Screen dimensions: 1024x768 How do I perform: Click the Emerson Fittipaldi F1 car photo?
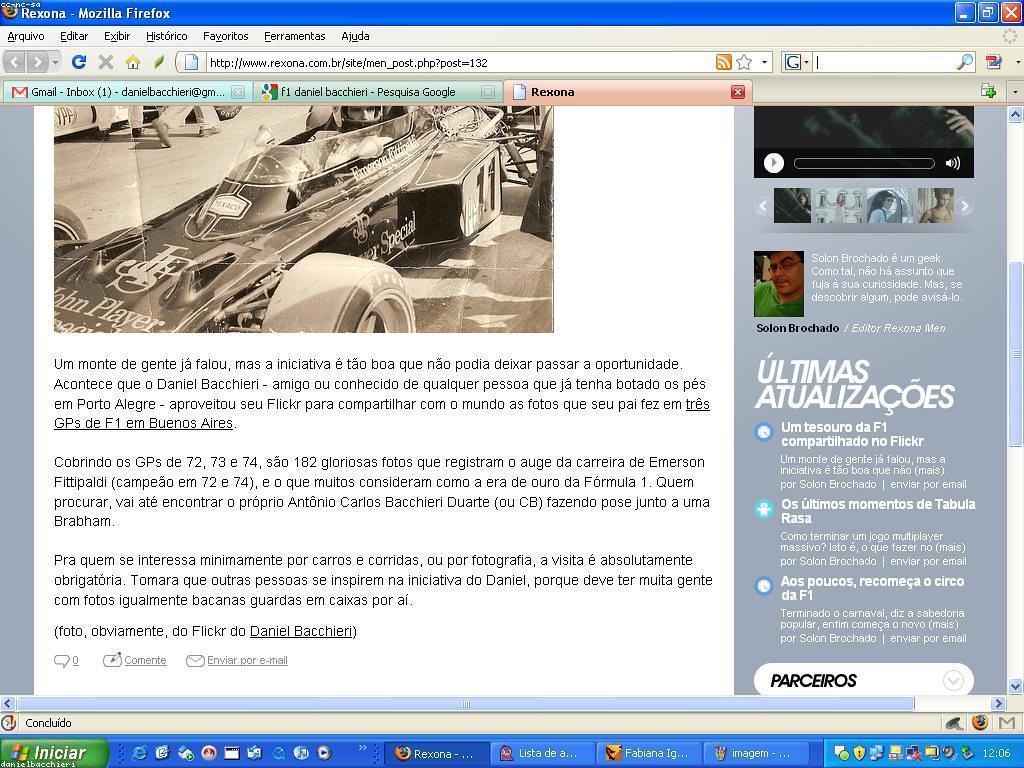point(304,219)
